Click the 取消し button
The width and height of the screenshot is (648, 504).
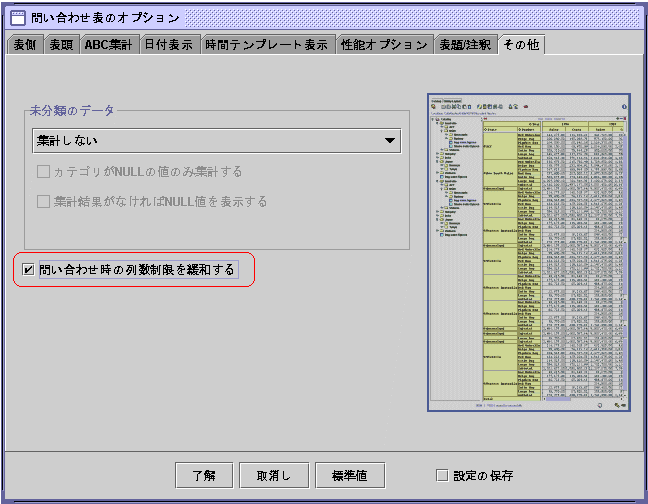(273, 475)
